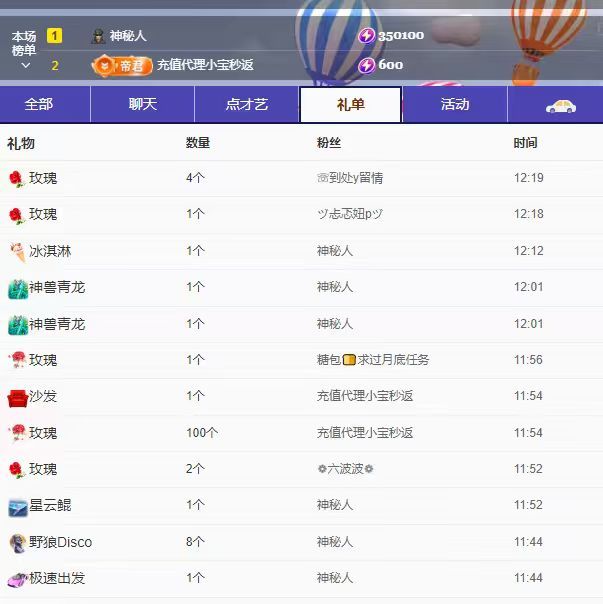The image size is (603, 604).
Task: Click the 帝君 rank badge
Action: [122, 65]
